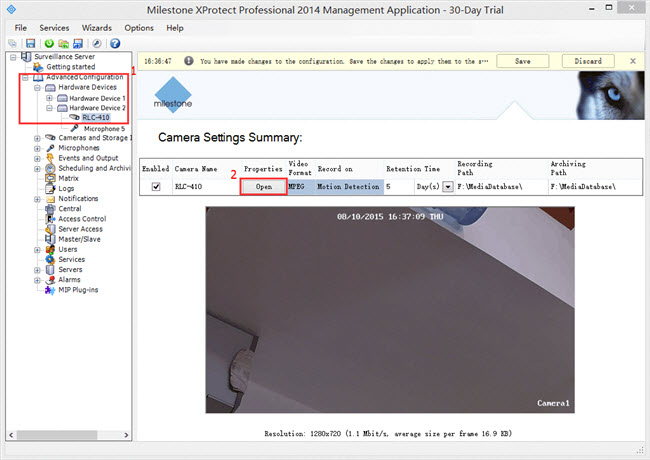Screen dimensions: 650x460
Task: Collapse the Hardware Devices node
Action: tap(37, 88)
